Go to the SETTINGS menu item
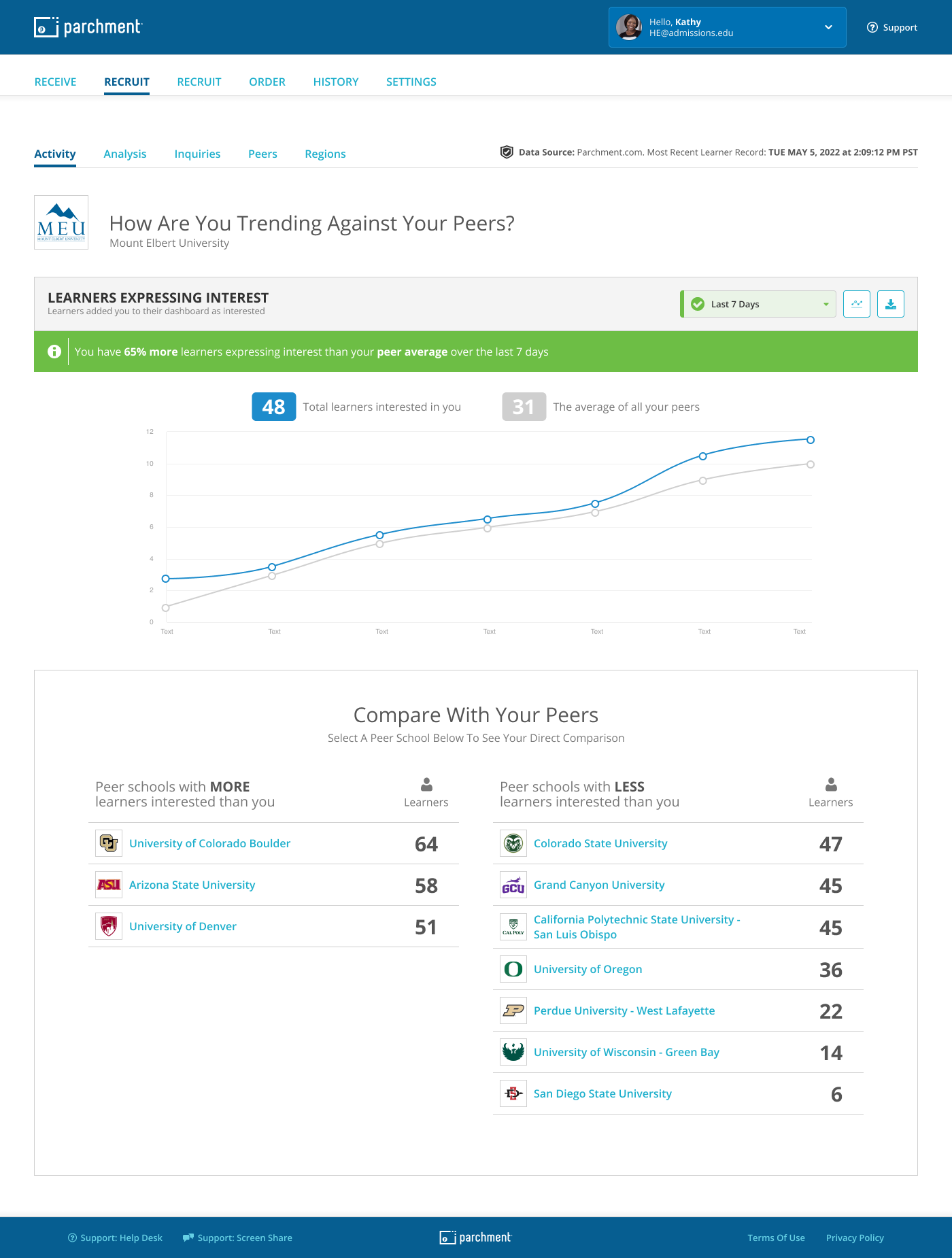Viewport: 952px width, 1258px height. point(411,82)
